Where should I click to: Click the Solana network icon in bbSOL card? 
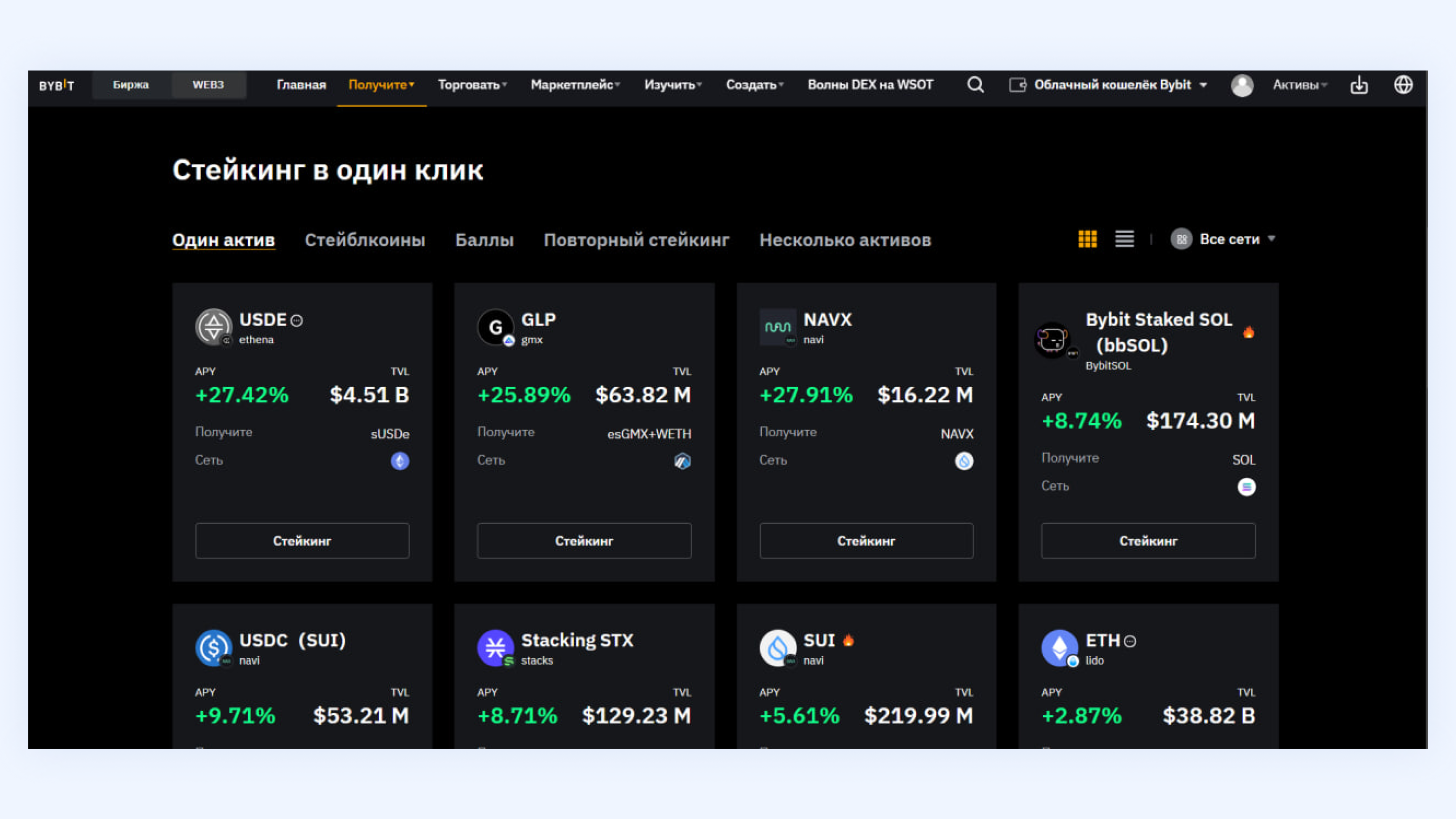coord(1246,487)
